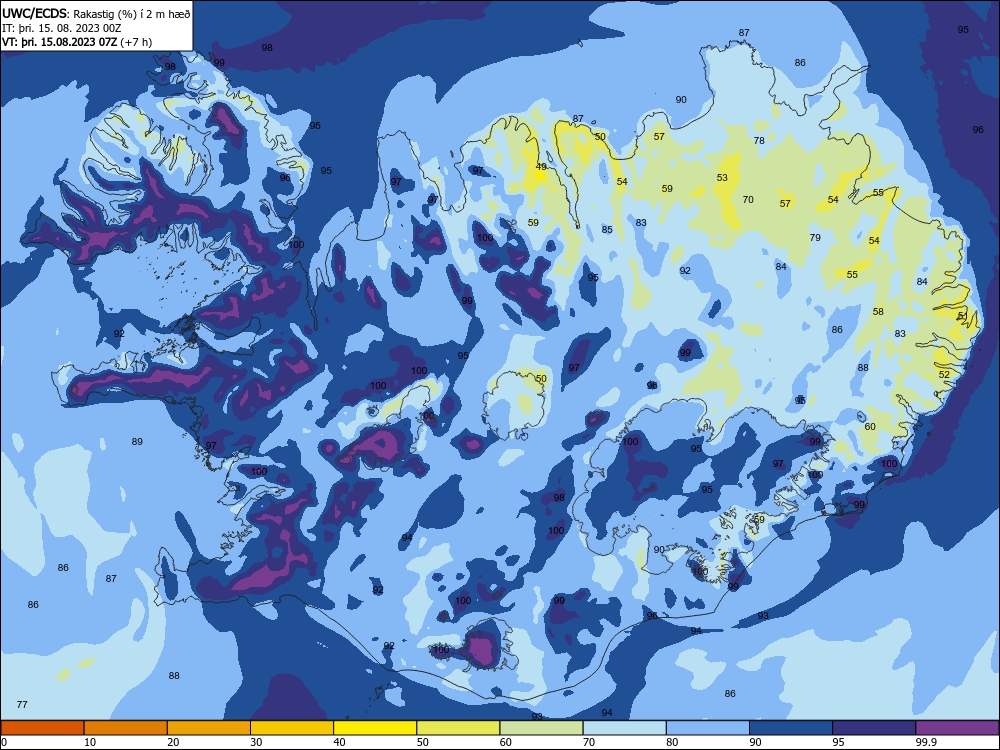1000x750 pixels.
Task: Click the orange 10–20 legend swatch
Action: tap(126, 728)
